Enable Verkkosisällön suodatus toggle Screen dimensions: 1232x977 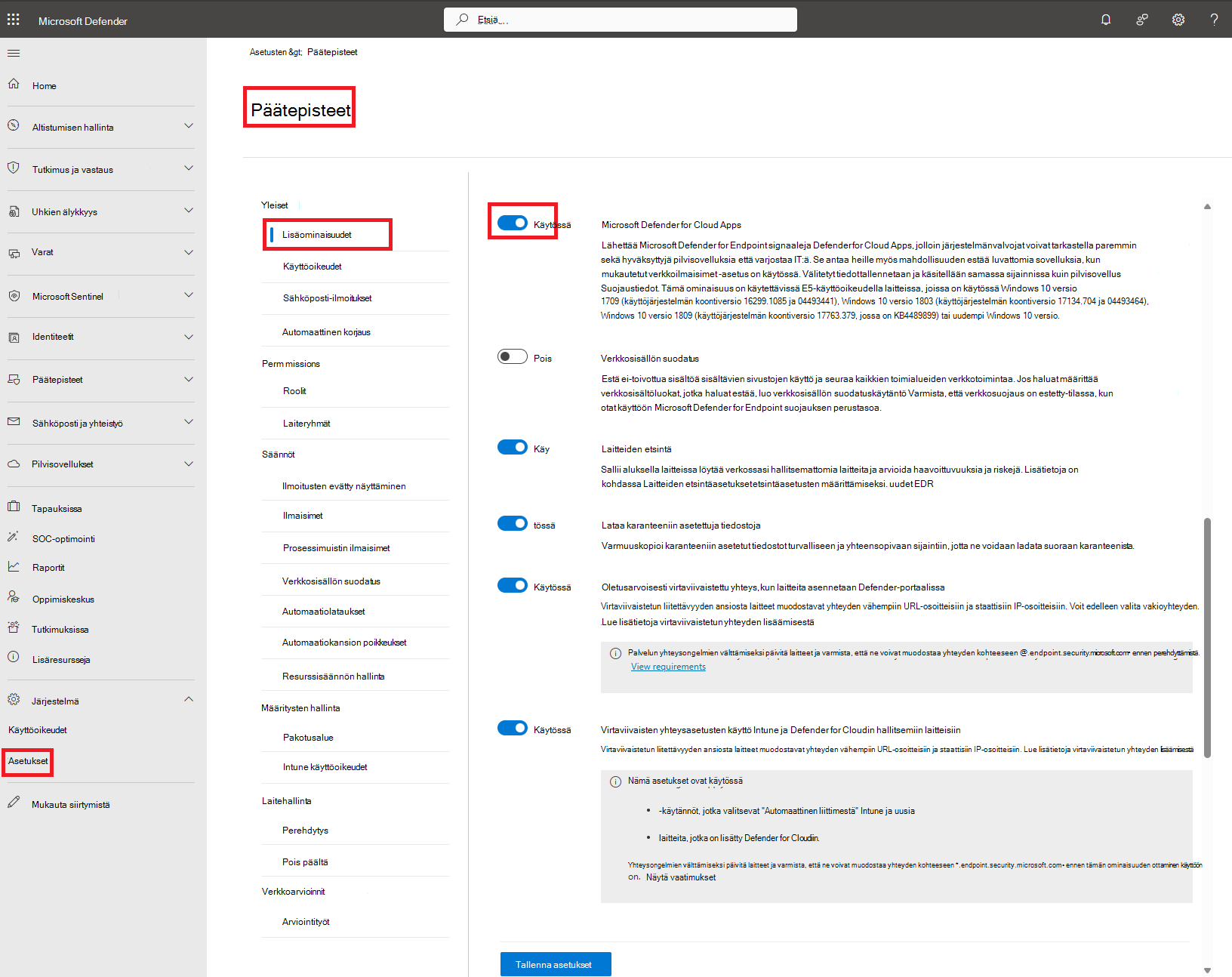[x=512, y=356]
